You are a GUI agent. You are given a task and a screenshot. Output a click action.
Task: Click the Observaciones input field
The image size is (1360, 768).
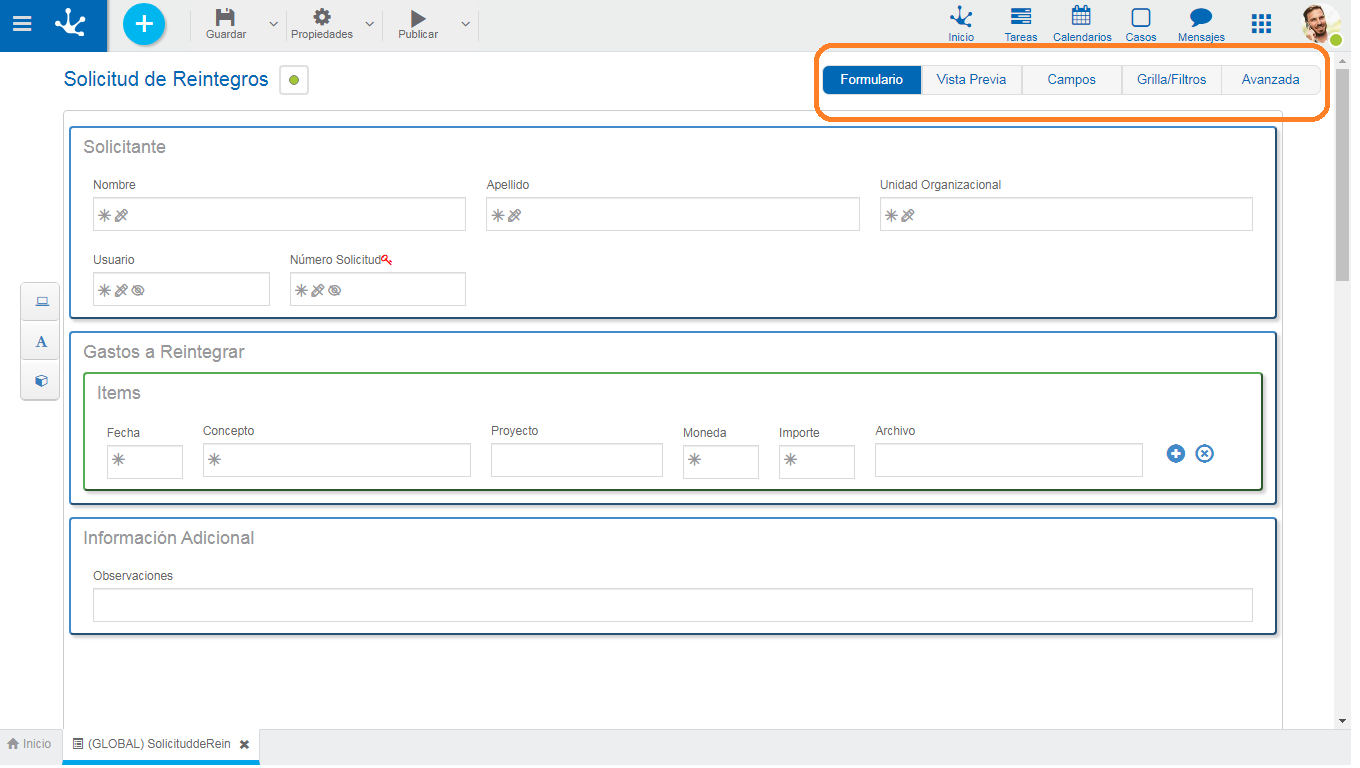(673, 605)
